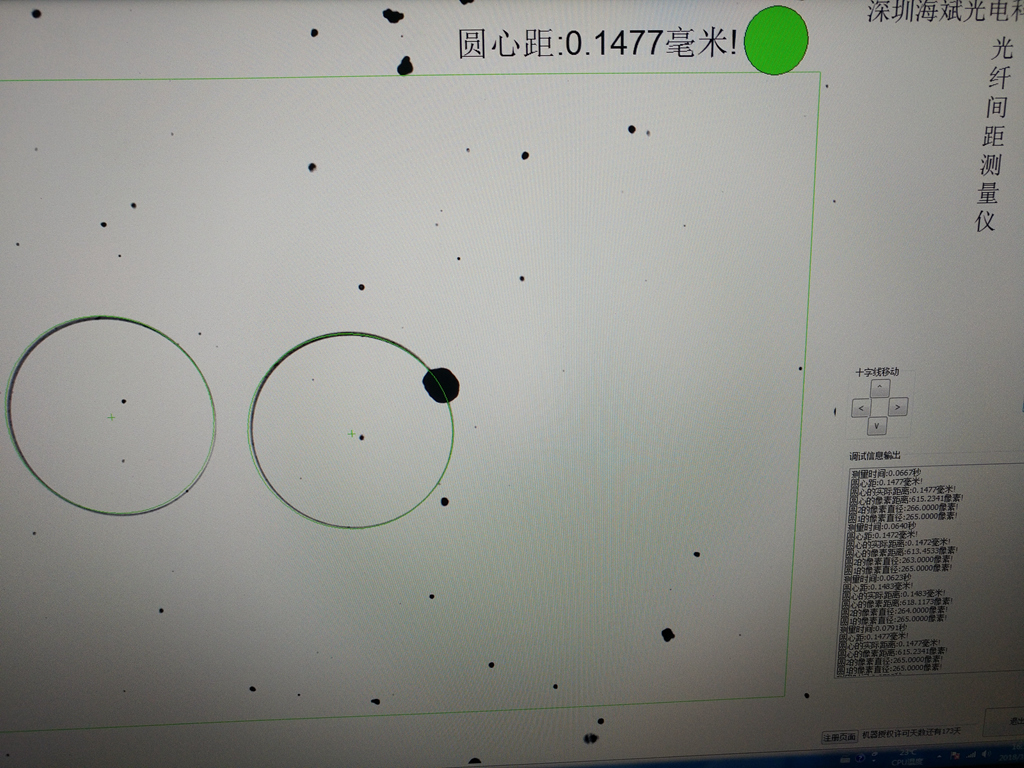Click the CPU温度 temperature indicator
The width and height of the screenshot is (1024, 768).
click(x=907, y=758)
